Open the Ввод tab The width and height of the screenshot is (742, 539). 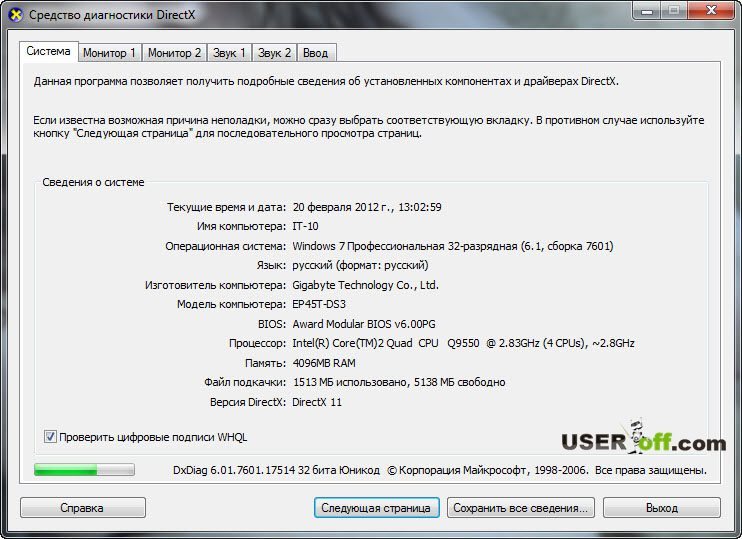pos(316,53)
